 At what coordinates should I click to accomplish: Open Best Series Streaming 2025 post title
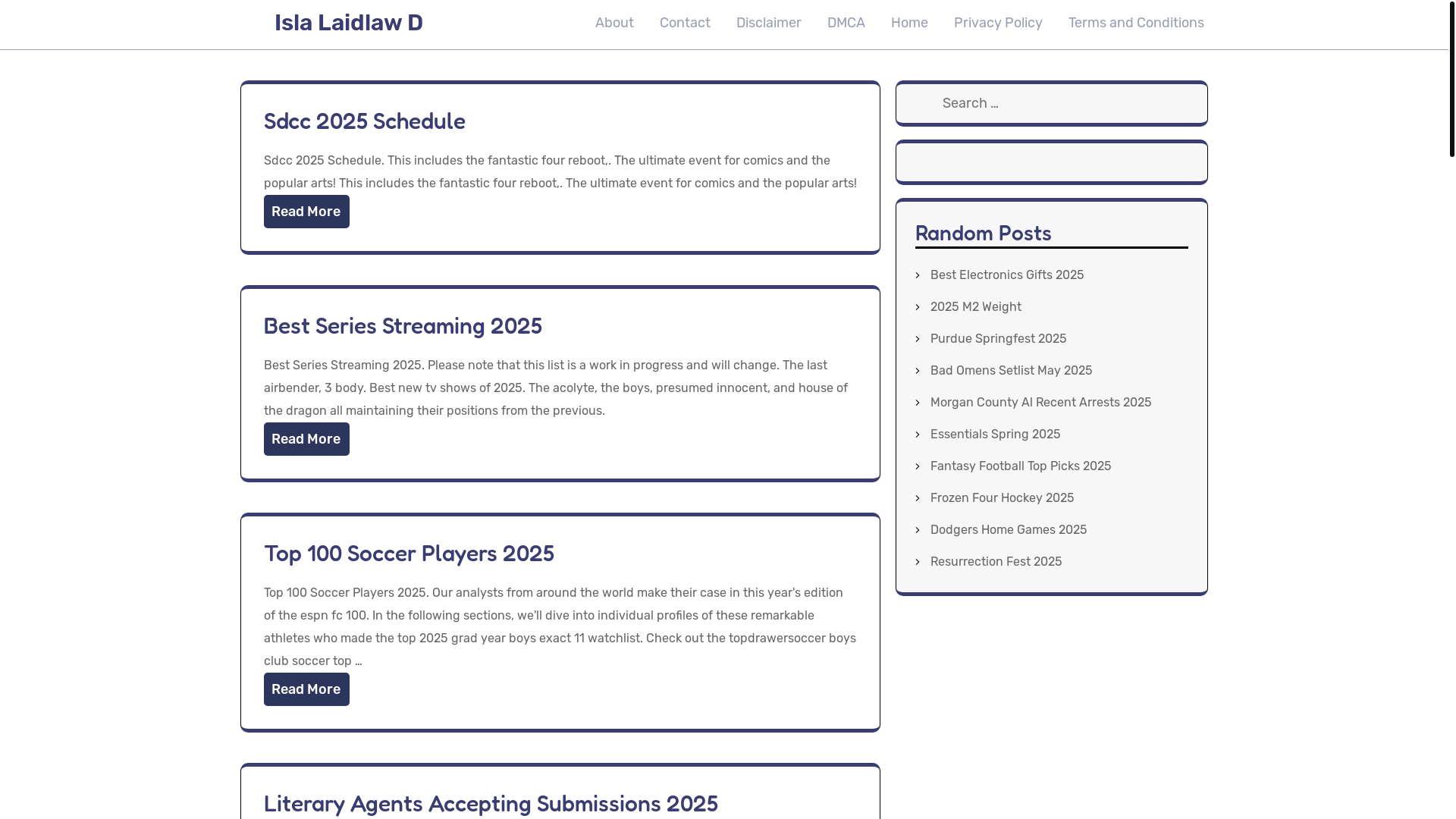click(x=403, y=326)
